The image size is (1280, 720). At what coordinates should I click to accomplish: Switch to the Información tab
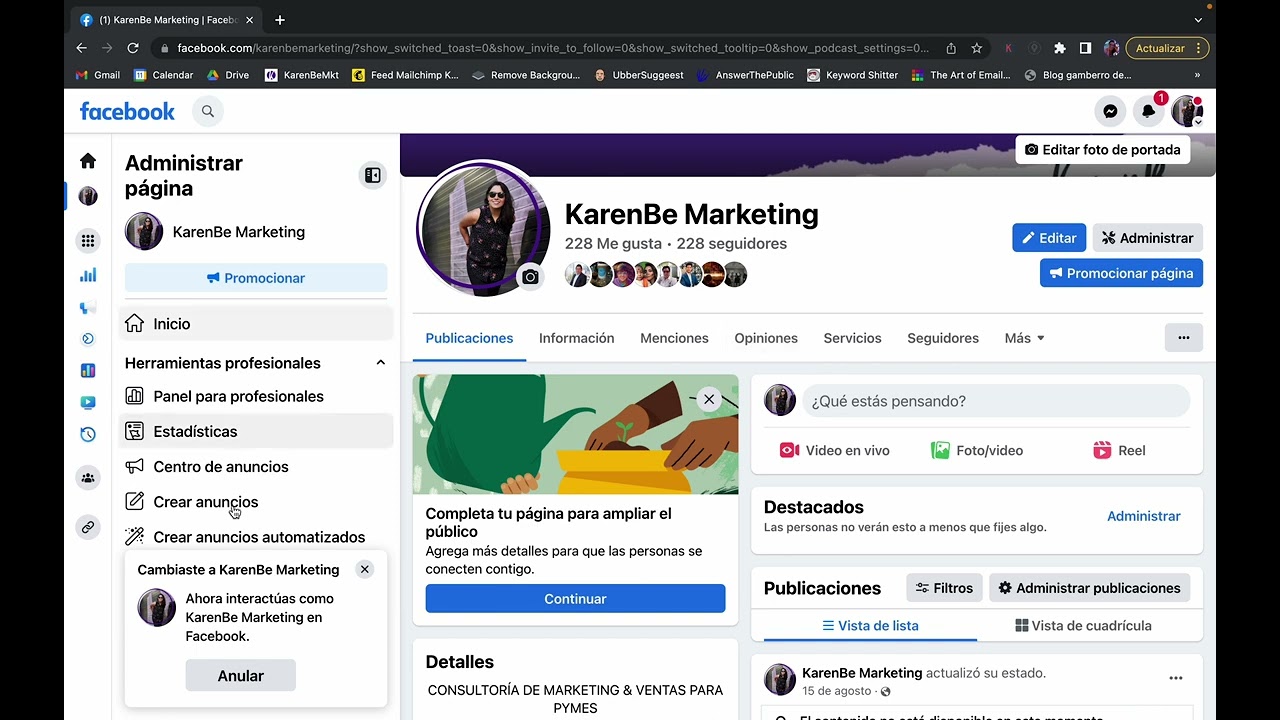point(576,338)
